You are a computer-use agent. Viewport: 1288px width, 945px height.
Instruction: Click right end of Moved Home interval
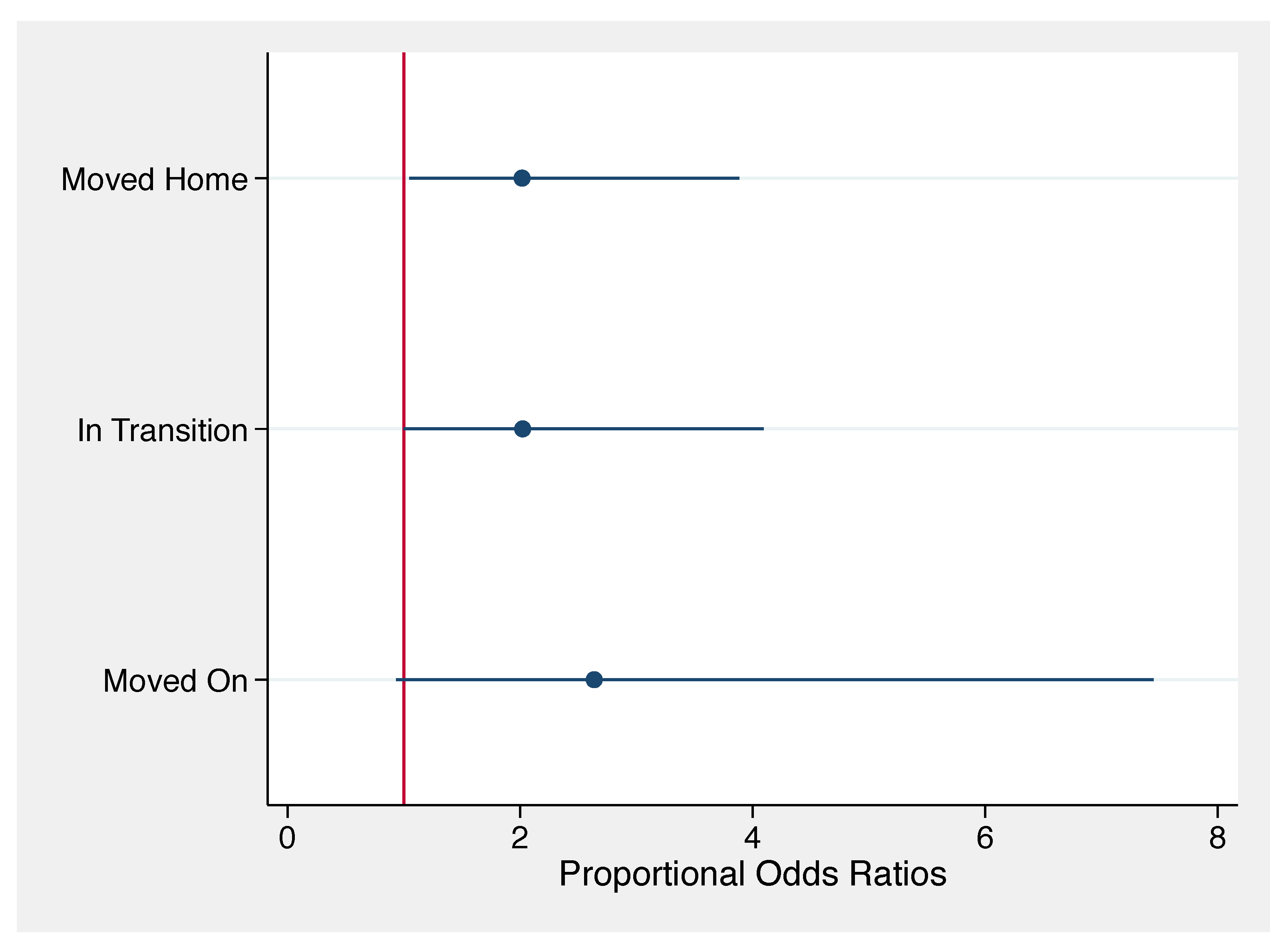pos(738,178)
